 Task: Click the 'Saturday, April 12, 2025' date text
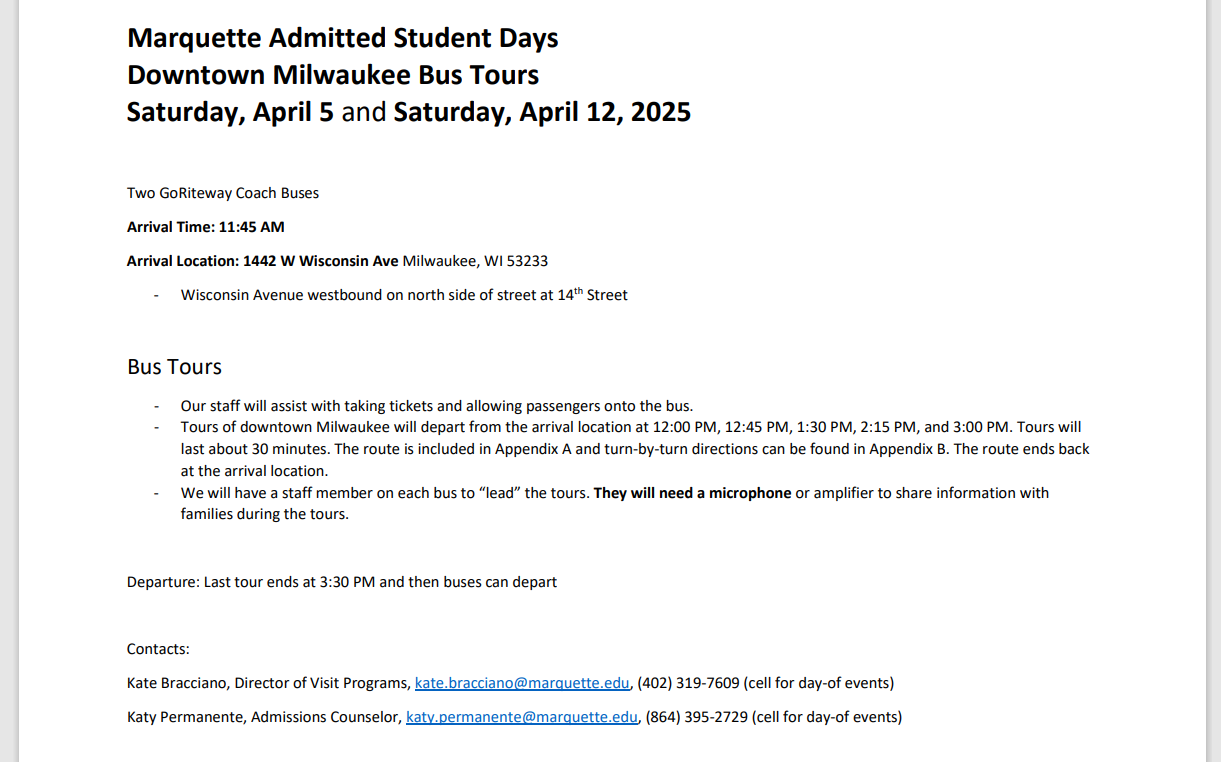[542, 112]
